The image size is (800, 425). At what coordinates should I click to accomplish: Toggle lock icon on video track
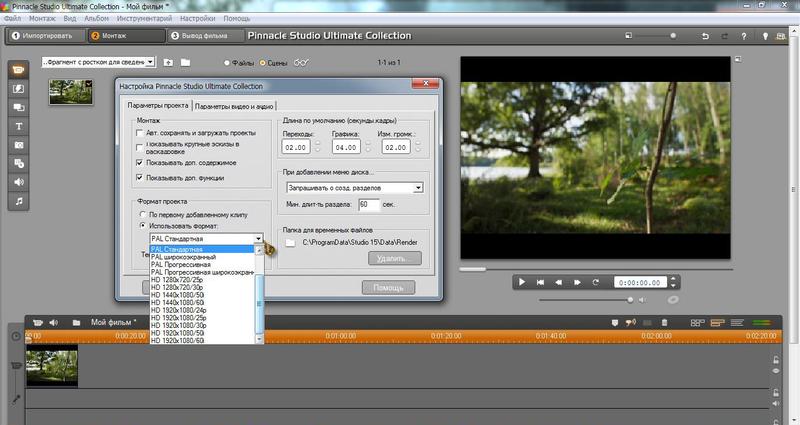[x=776, y=360]
